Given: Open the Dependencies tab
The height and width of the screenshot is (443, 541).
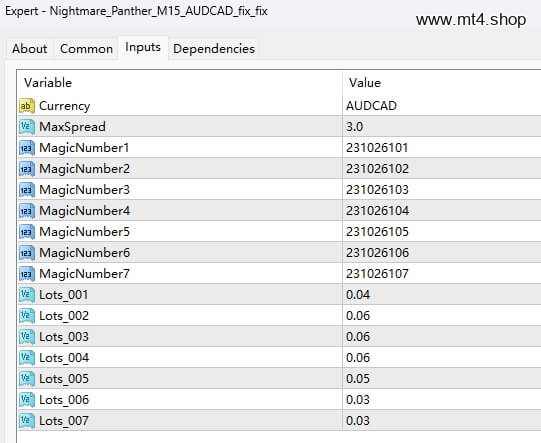Looking at the screenshot, I should 214,49.
